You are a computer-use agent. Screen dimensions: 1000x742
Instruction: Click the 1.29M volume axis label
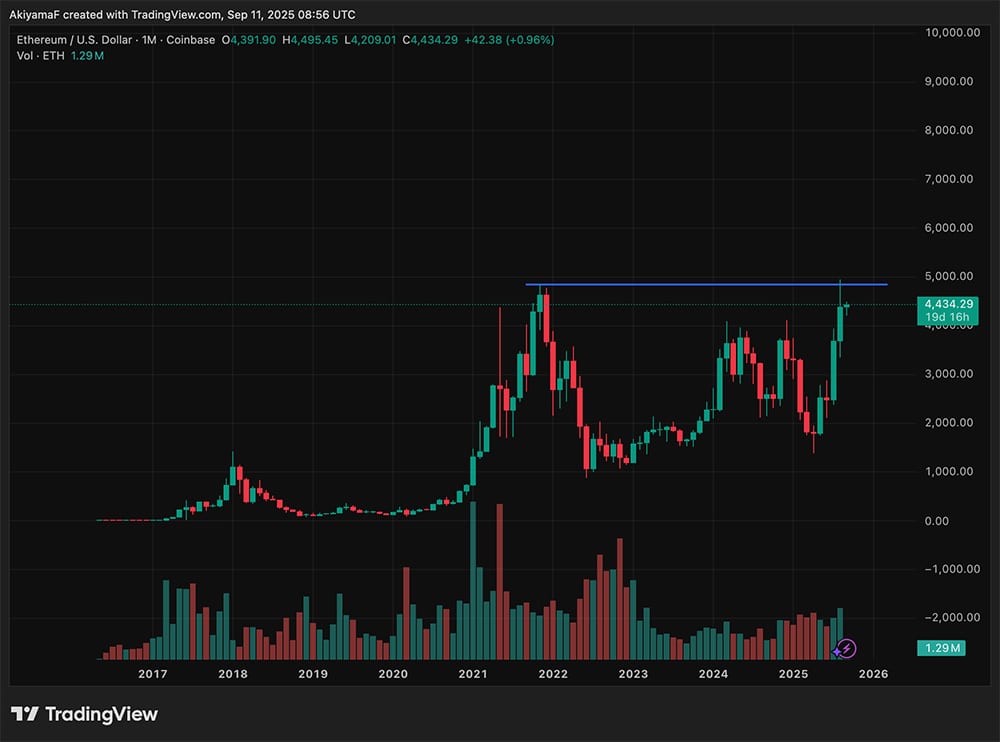coord(941,648)
